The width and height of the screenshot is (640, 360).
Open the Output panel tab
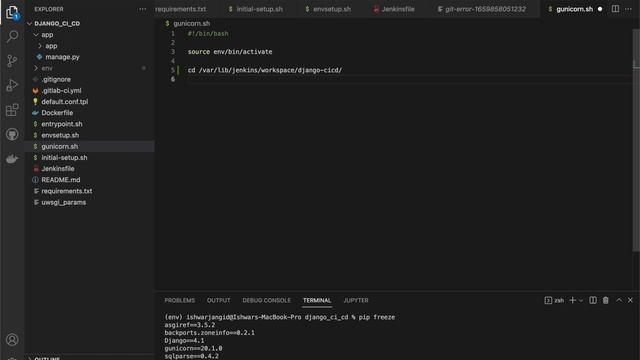point(218,300)
